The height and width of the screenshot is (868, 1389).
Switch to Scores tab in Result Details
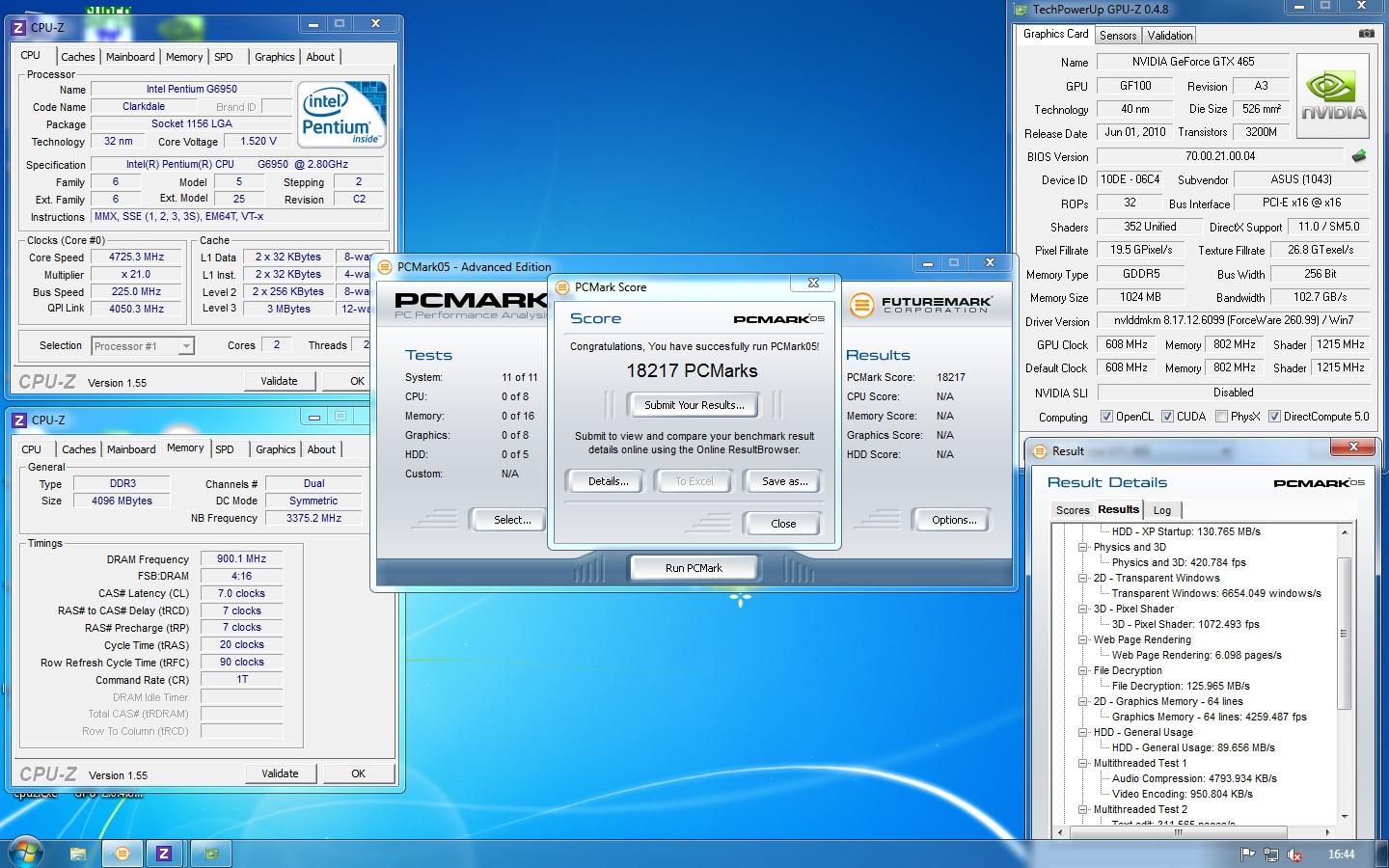coord(1073,510)
